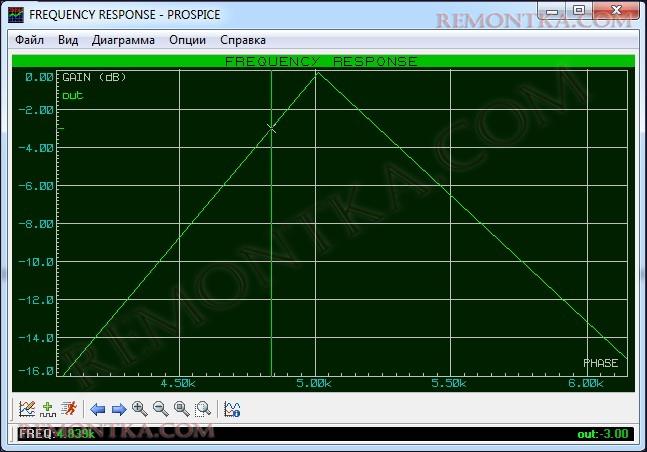The height and width of the screenshot is (452, 647).
Task: Zoom out with the magnifier minus icon
Action: (x=160, y=408)
